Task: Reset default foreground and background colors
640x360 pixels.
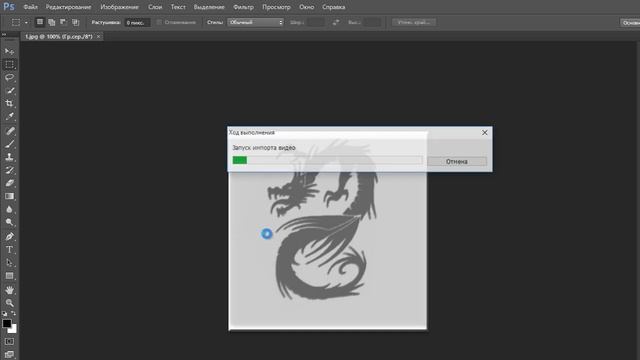Action: click(x=4, y=313)
